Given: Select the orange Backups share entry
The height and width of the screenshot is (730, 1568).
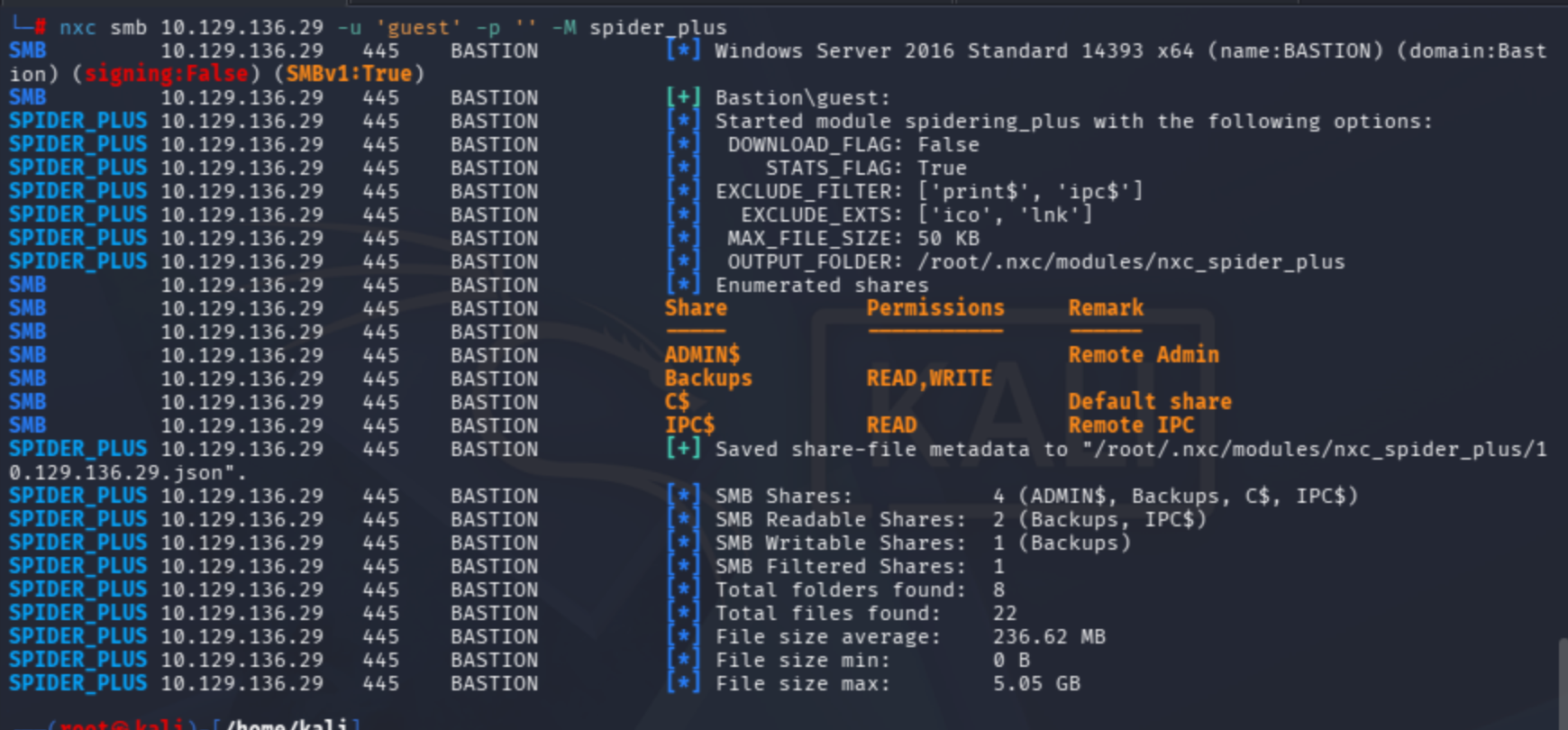Looking at the screenshot, I should pos(708,379).
